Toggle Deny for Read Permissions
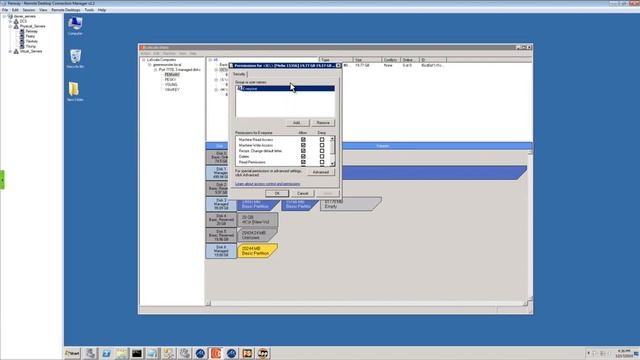This screenshot has width=640, height=360. 322,162
